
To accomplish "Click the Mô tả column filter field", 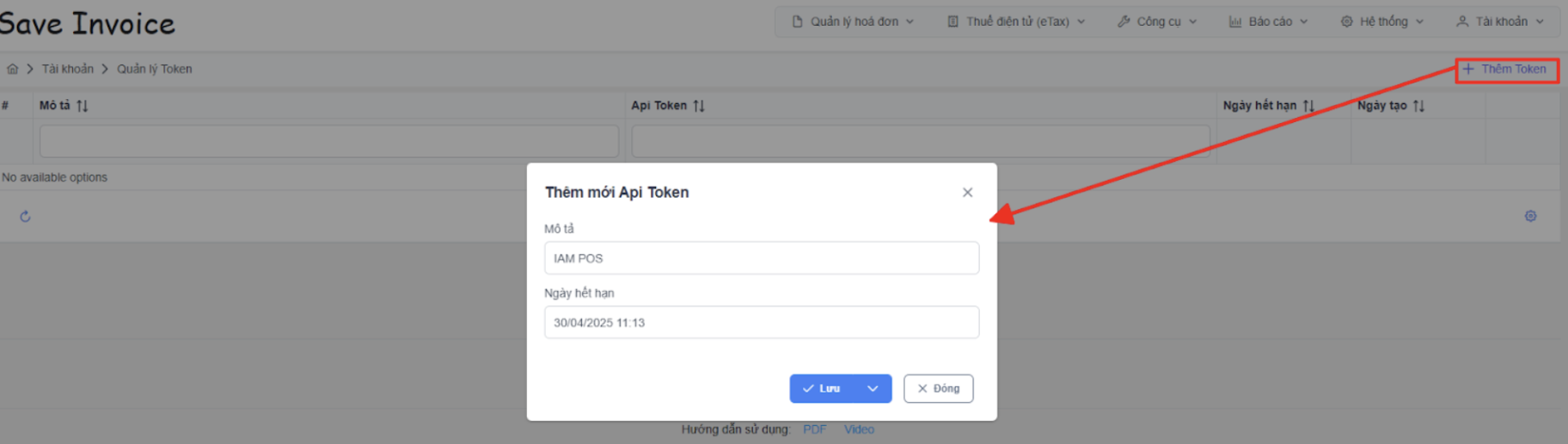I will tap(329, 141).
